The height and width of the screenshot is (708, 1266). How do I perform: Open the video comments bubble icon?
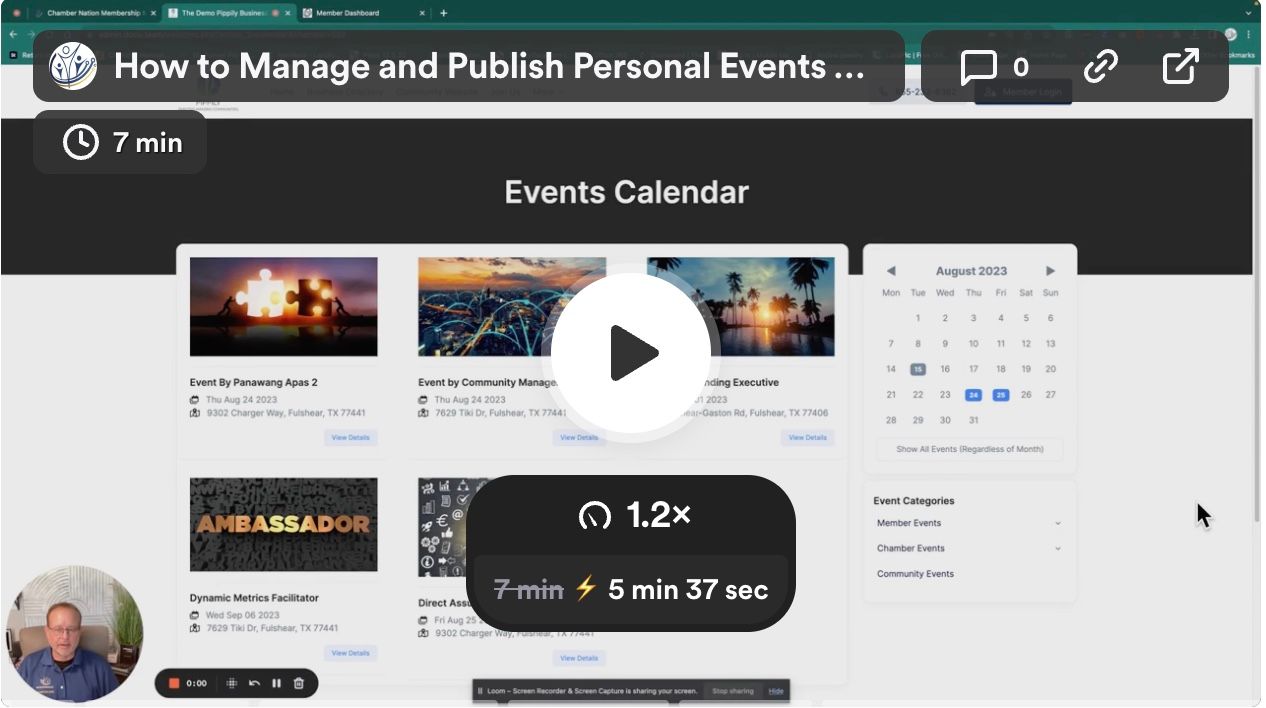coord(979,67)
